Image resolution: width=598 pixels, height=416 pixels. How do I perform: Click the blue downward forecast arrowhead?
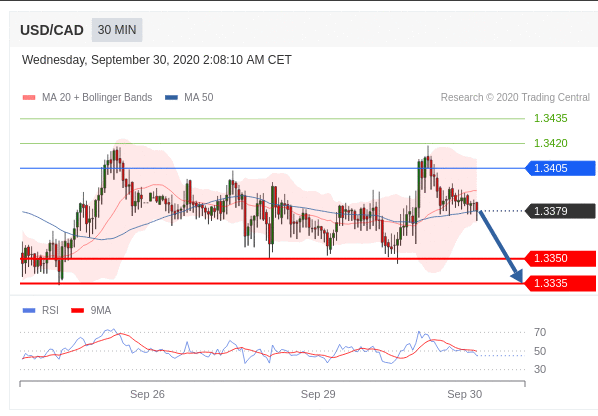tap(518, 276)
